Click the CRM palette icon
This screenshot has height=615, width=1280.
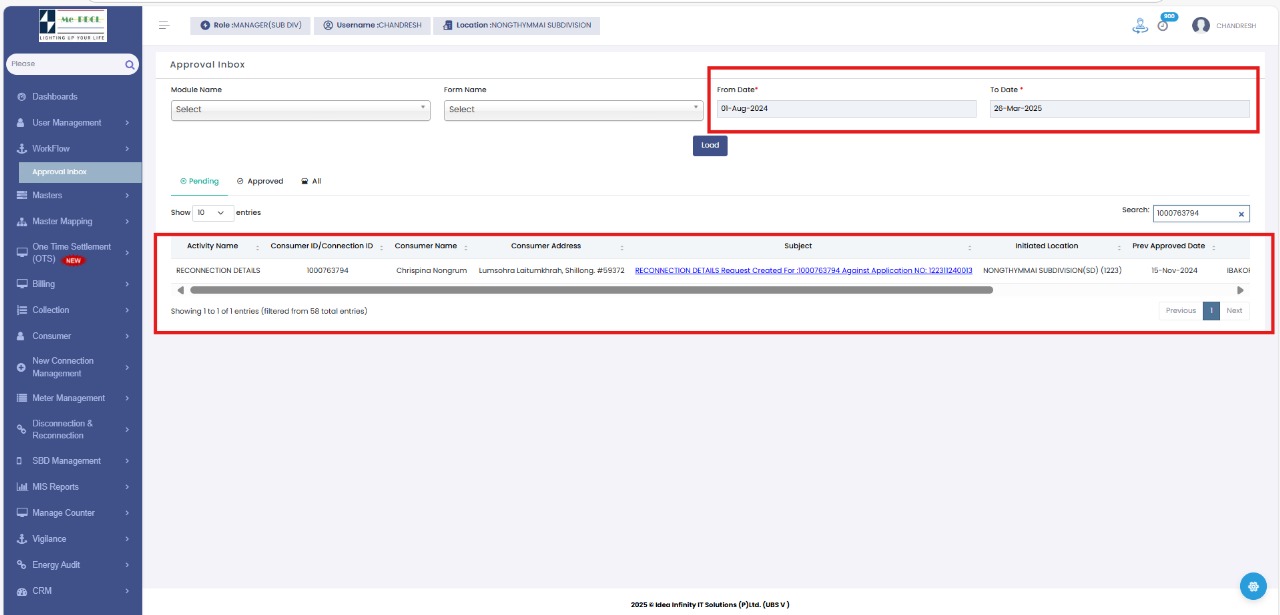21,591
